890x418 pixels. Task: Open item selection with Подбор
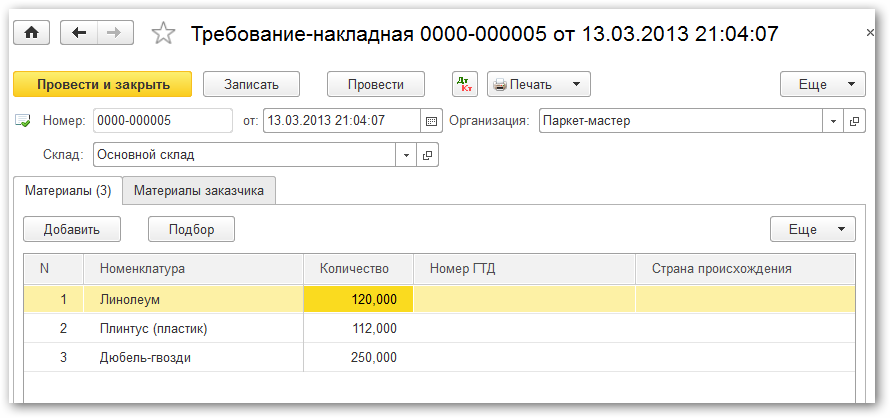click(x=191, y=229)
